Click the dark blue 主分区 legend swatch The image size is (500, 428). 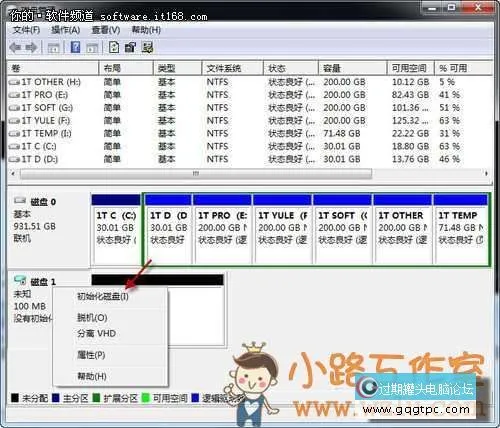[56, 398]
